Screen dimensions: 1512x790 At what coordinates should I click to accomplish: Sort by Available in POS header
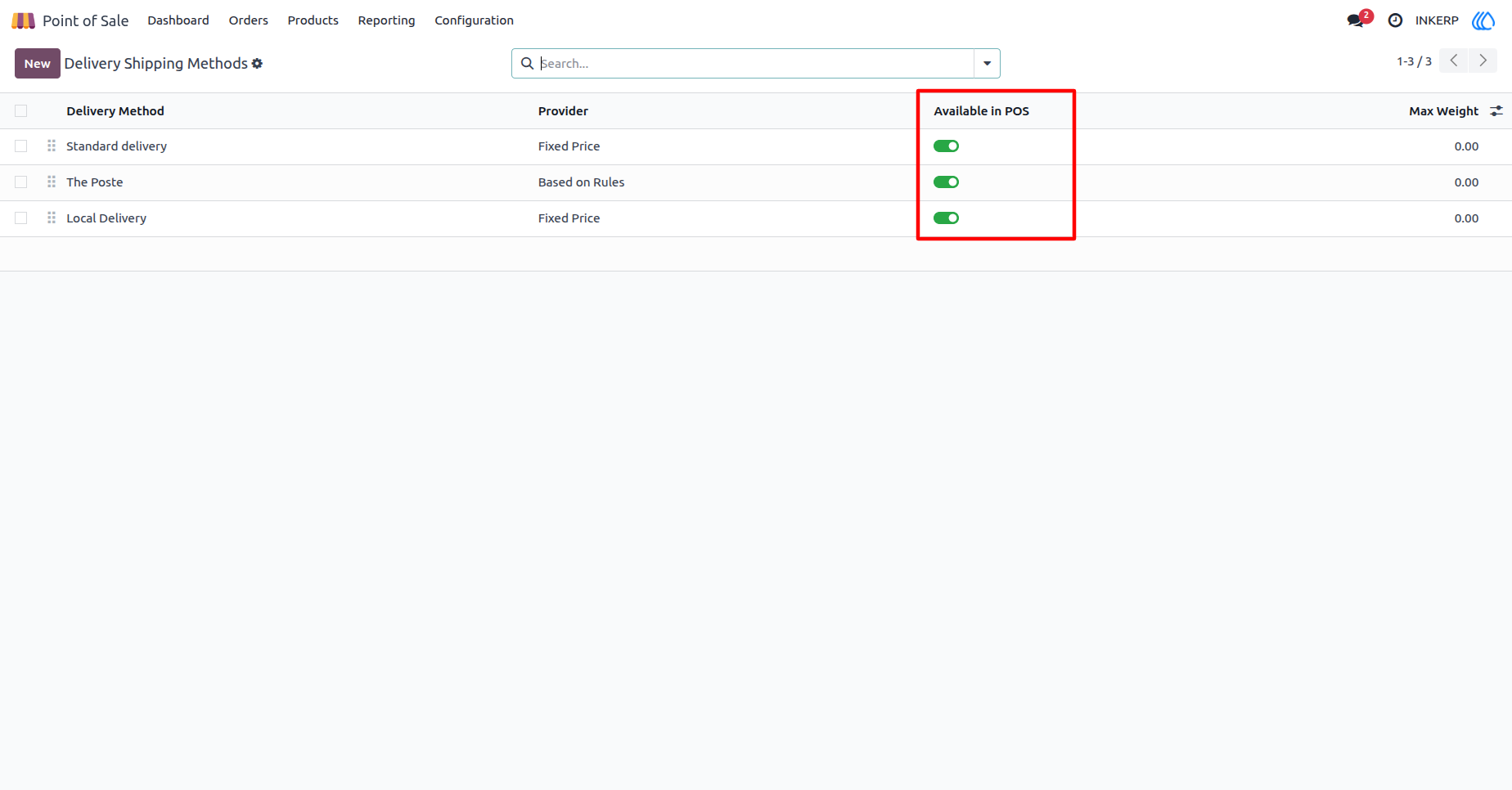click(981, 111)
